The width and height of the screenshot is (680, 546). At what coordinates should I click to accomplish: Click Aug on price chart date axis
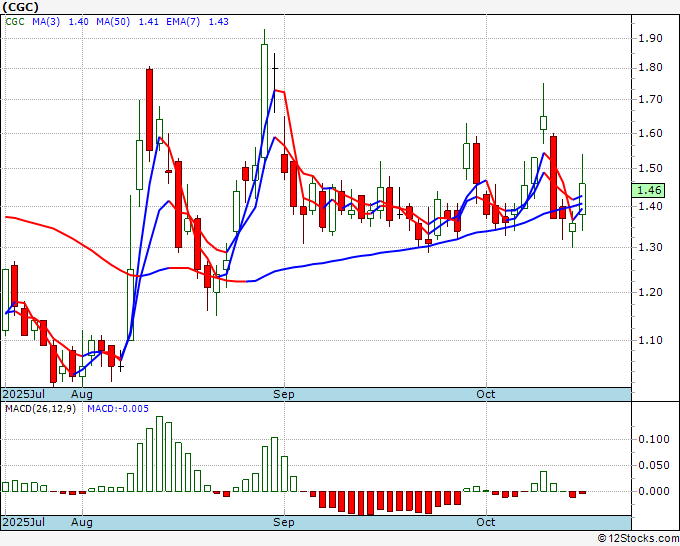coord(82,394)
